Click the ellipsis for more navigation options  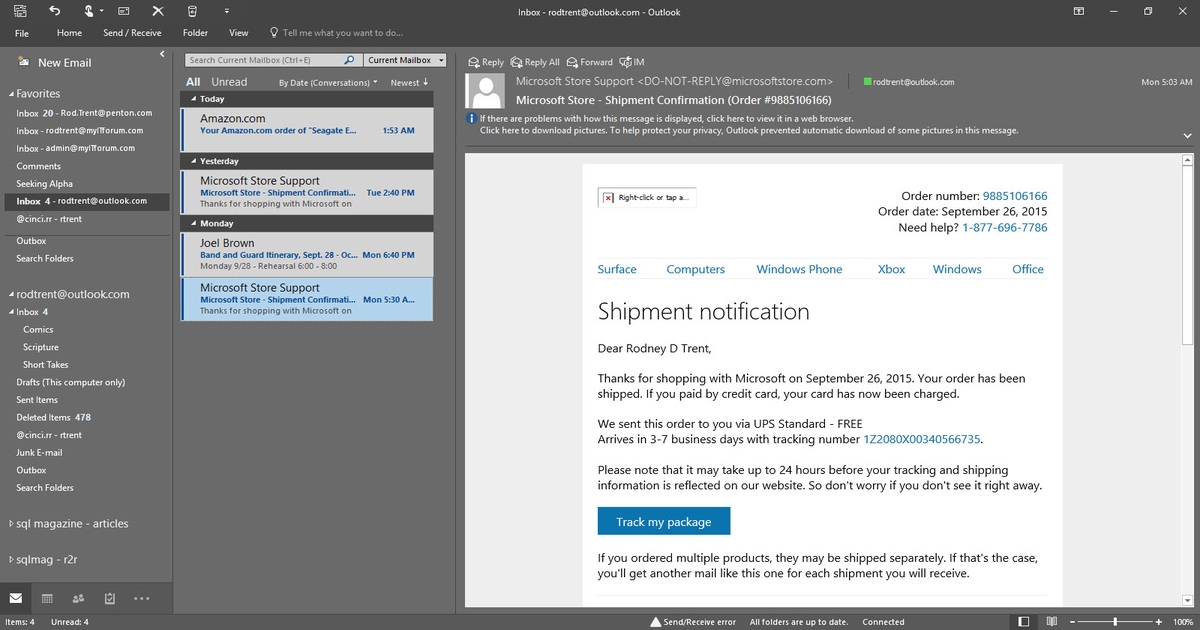coord(141,597)
